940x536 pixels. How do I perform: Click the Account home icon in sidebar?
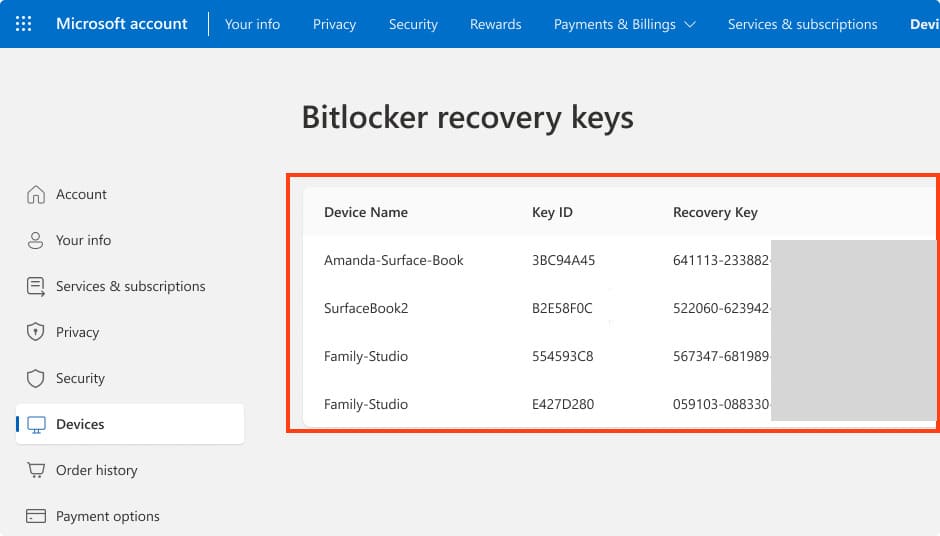[x=36, y=194]
